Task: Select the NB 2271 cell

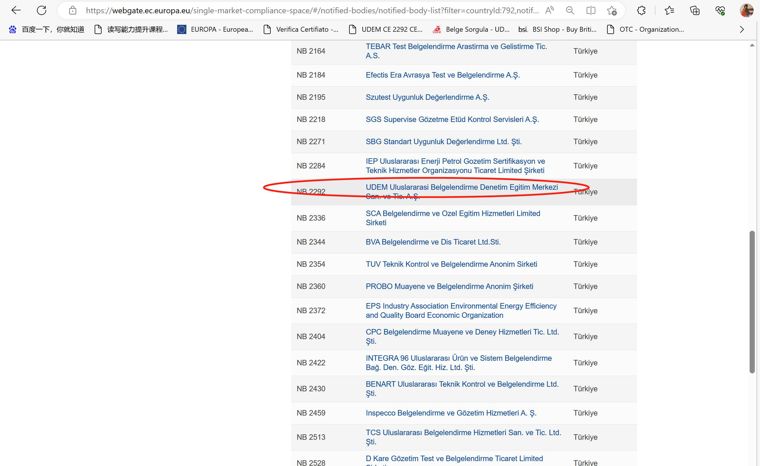Action: pos(311,142)
